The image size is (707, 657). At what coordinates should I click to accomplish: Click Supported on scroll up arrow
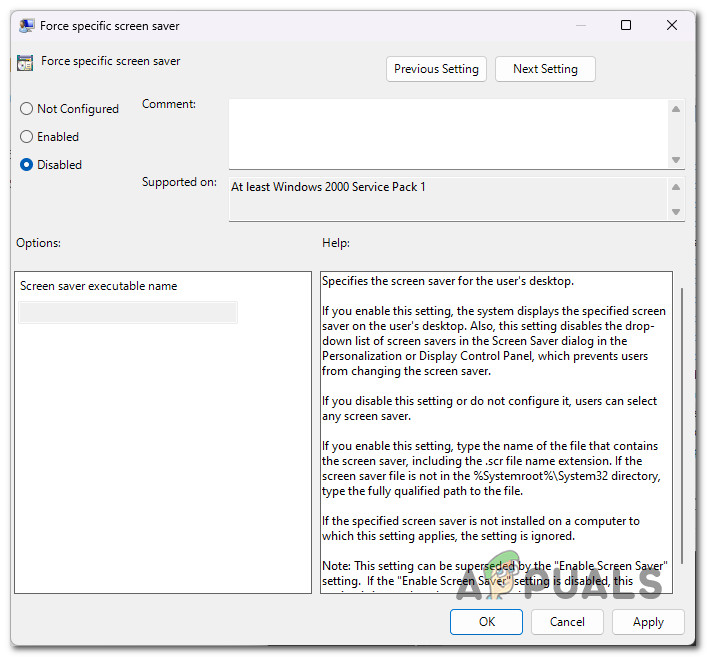675,187
